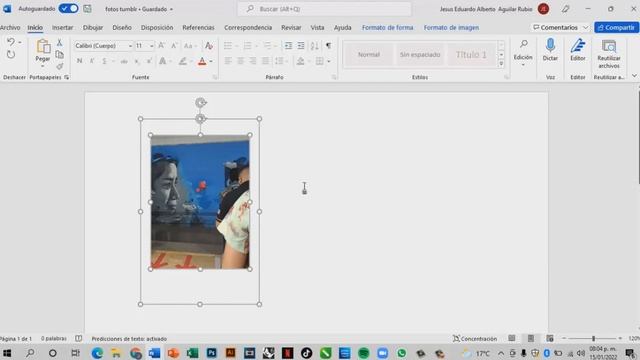The width and height of the screenshot is (640, 360).
Task: Switch to the Referencias tab
Action: pos(198,27)
